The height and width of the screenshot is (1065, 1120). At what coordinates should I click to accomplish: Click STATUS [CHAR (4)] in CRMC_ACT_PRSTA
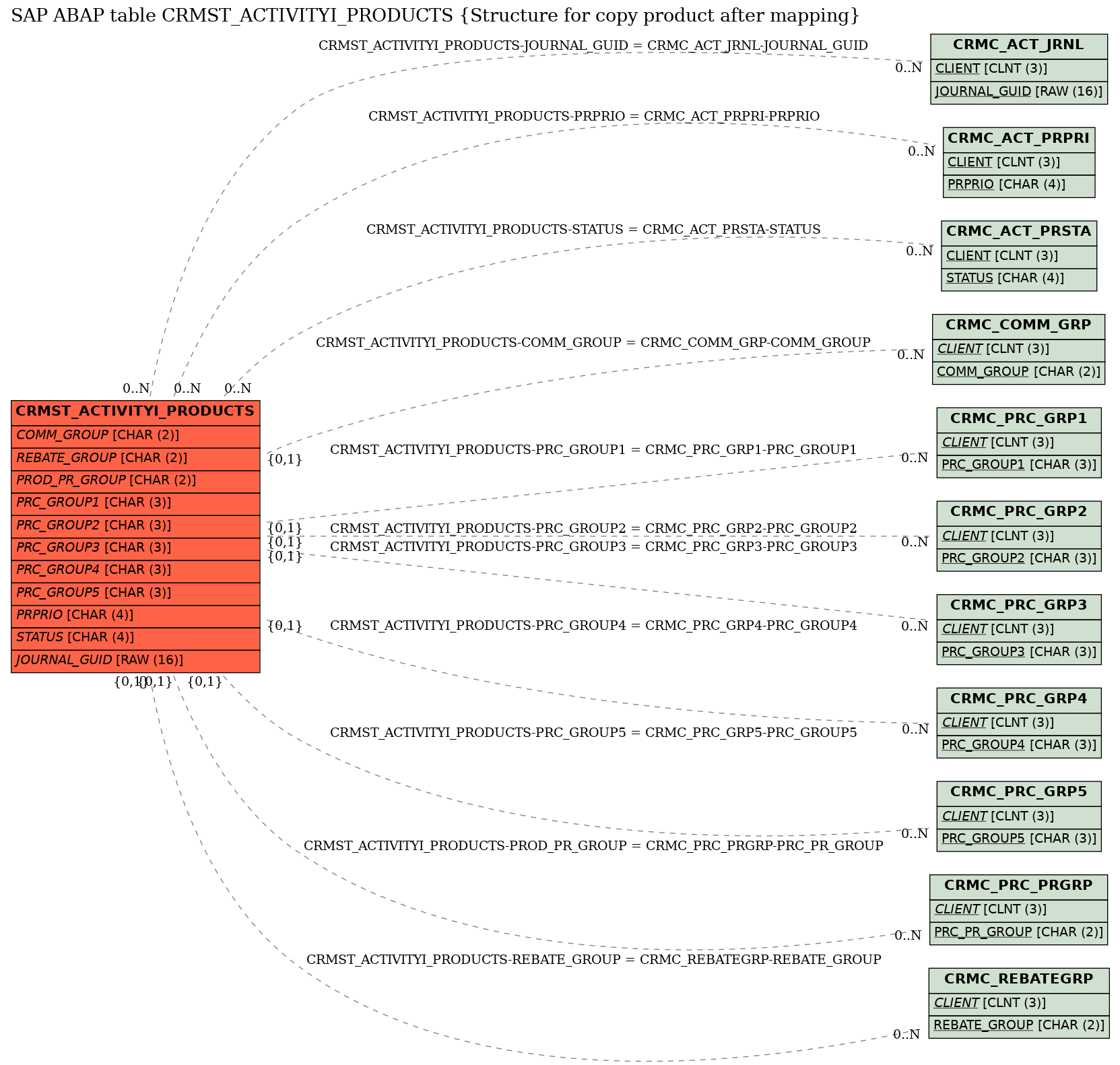click(1018, 279)
